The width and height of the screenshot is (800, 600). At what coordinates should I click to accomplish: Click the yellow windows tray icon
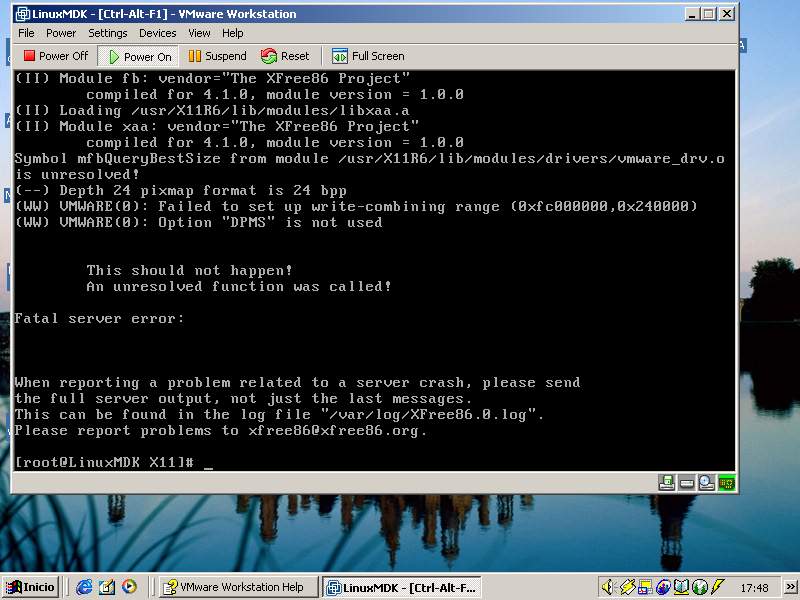click(645, 587)
